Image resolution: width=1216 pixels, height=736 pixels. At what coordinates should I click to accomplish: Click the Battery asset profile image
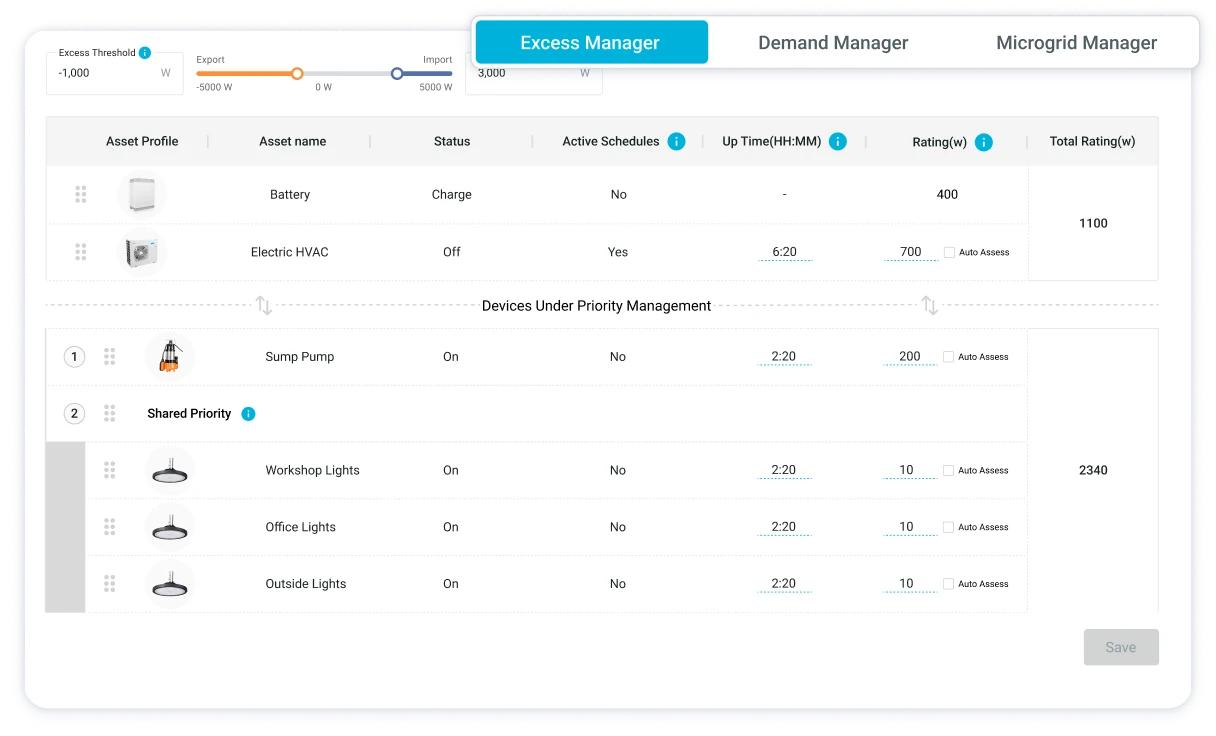tap(141, 195)
